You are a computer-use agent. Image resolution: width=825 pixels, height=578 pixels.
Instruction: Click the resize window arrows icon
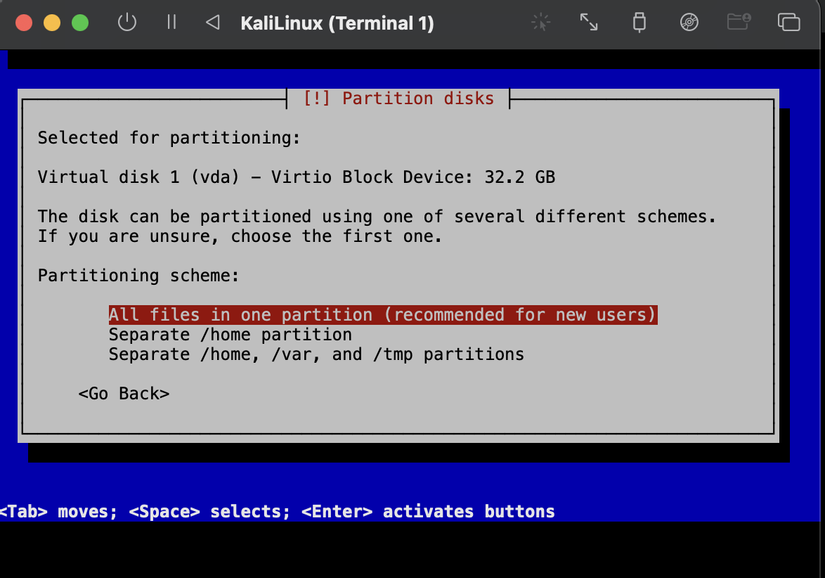(x=589, y=23)
